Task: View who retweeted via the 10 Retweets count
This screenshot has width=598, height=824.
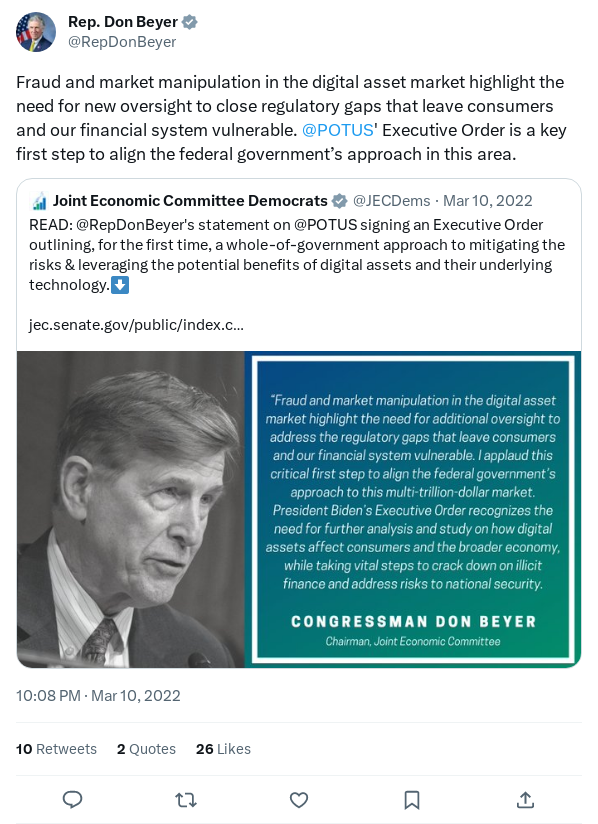Action: coord(56,748)
